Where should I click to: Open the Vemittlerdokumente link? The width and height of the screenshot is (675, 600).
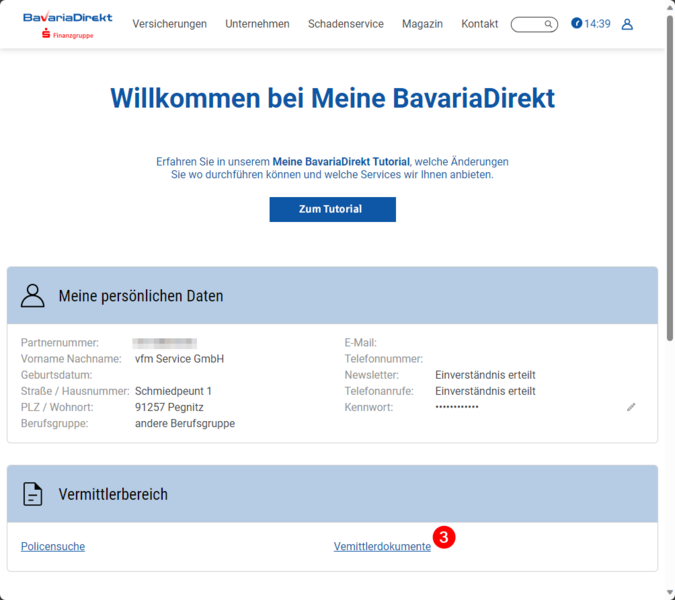382,547
